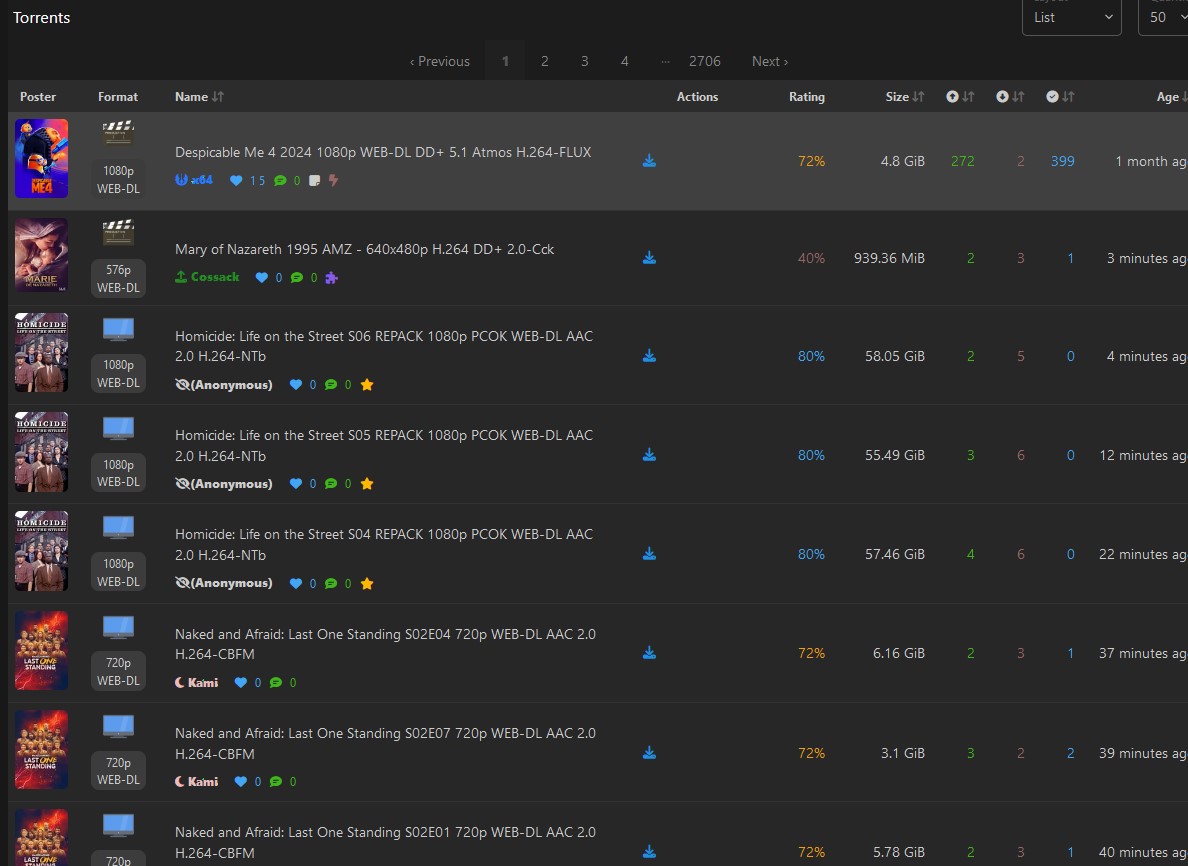
Task: Click the clapperboard category icon for Despicable Me 4
Action: pos(118,133)
